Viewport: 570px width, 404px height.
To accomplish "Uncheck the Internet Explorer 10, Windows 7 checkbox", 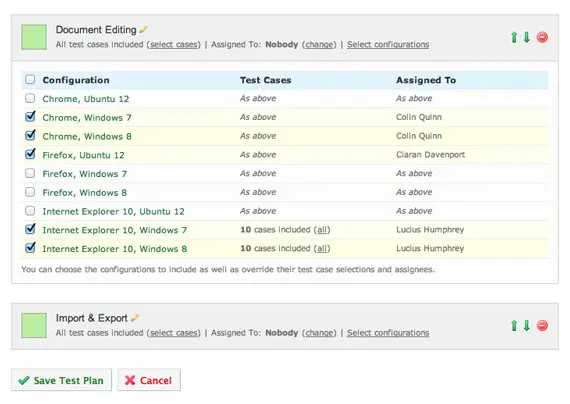I will click(30, 229).
